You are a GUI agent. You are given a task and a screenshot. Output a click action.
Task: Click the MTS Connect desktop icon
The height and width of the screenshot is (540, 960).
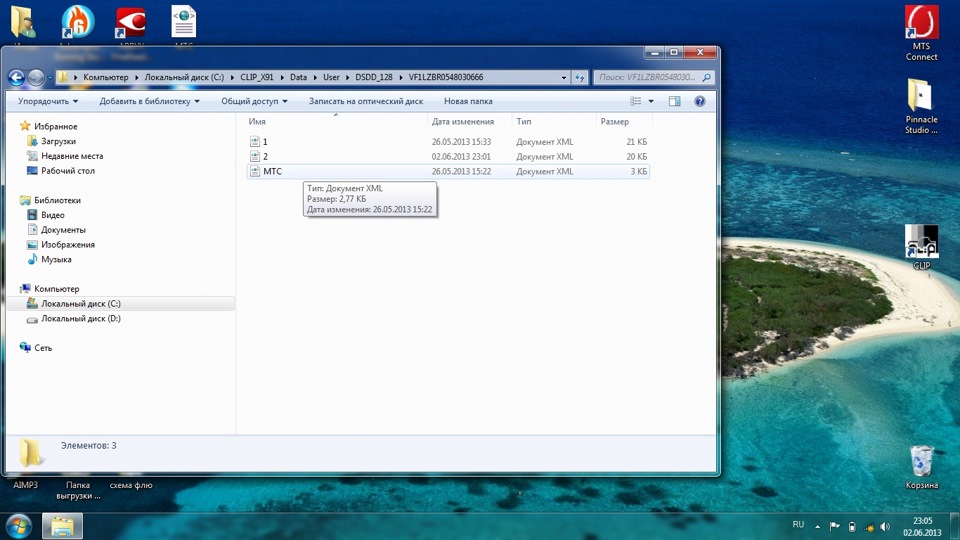click(921, 32)
